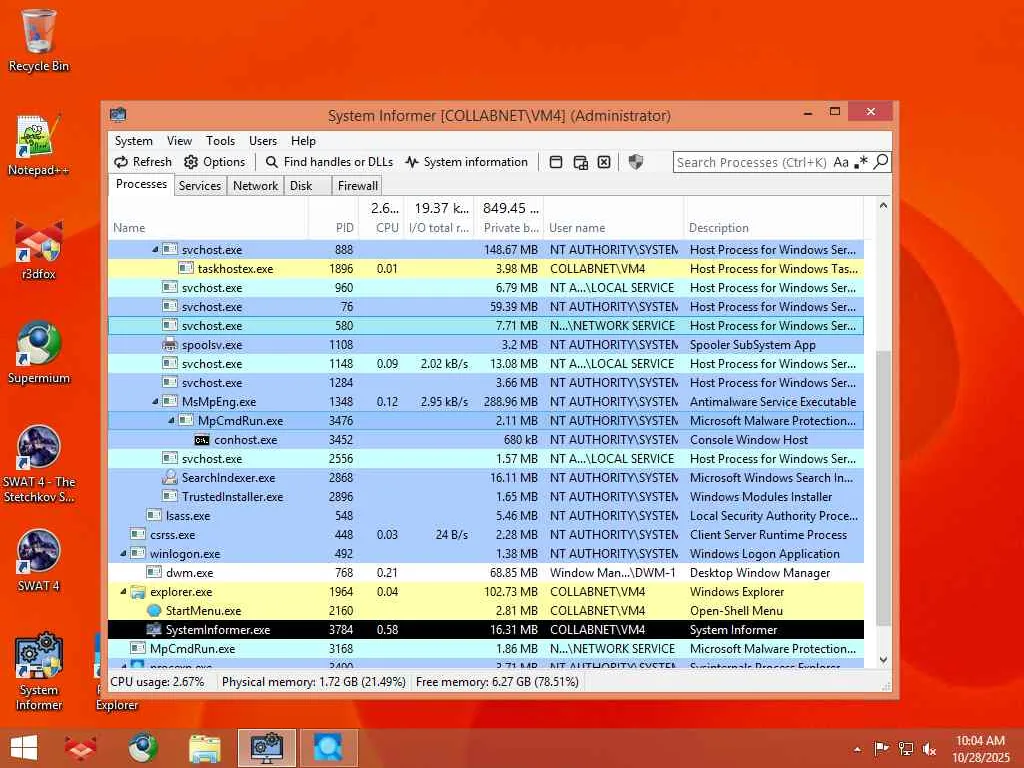Screen dimensions: 1024x768
Task: Select the r3dfox desktop shortcut
Action: click(x=39, y=250)
